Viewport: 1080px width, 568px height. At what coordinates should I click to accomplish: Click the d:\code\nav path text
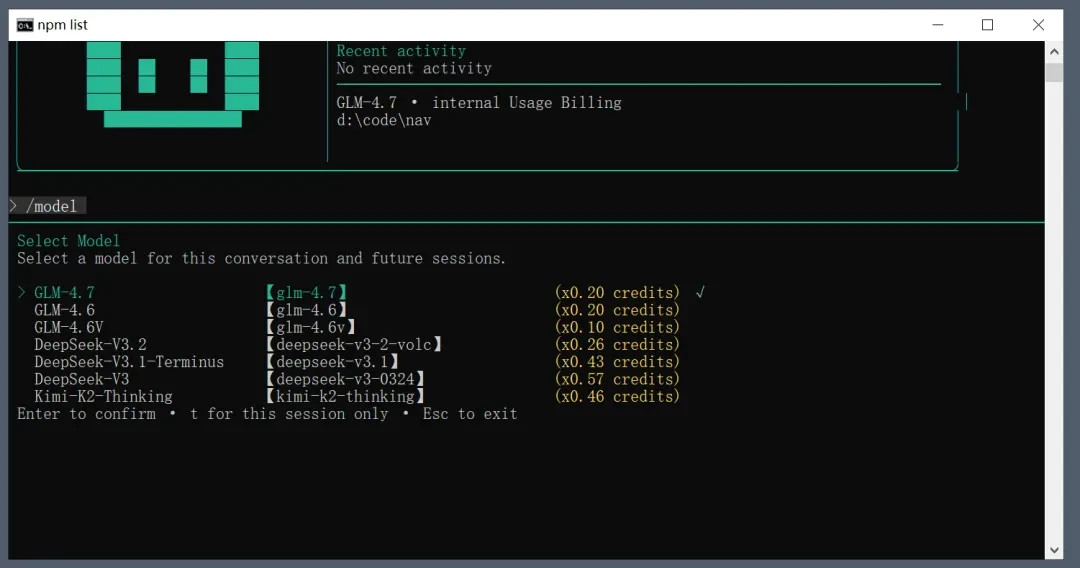384,120
